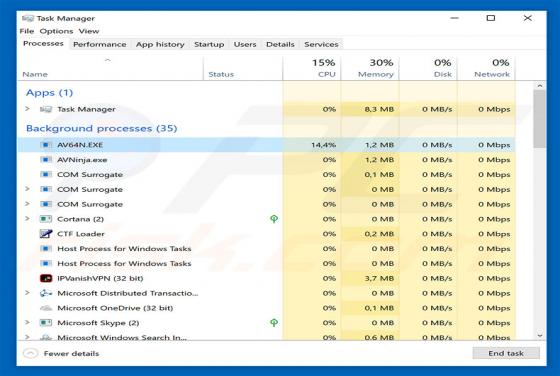Open the View menu
Viewport: 560px width, 376px height.
click(x=89, y=31)
